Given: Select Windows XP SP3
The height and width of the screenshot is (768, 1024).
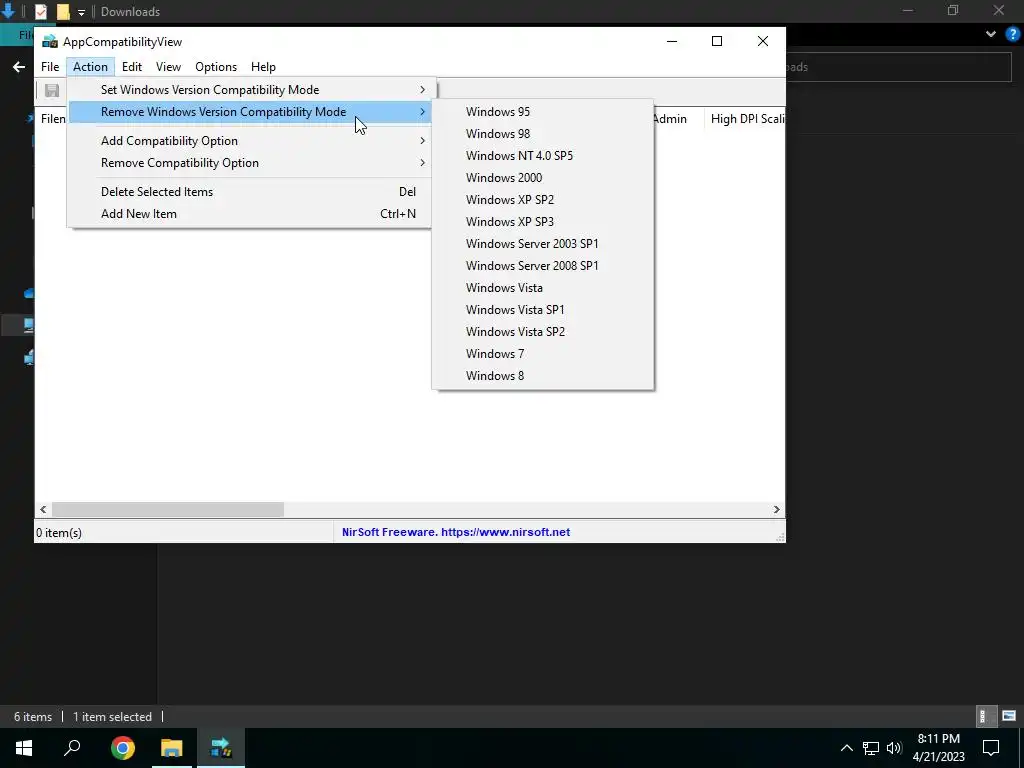Looking at the screenshot, I should [x=543, y=221].
